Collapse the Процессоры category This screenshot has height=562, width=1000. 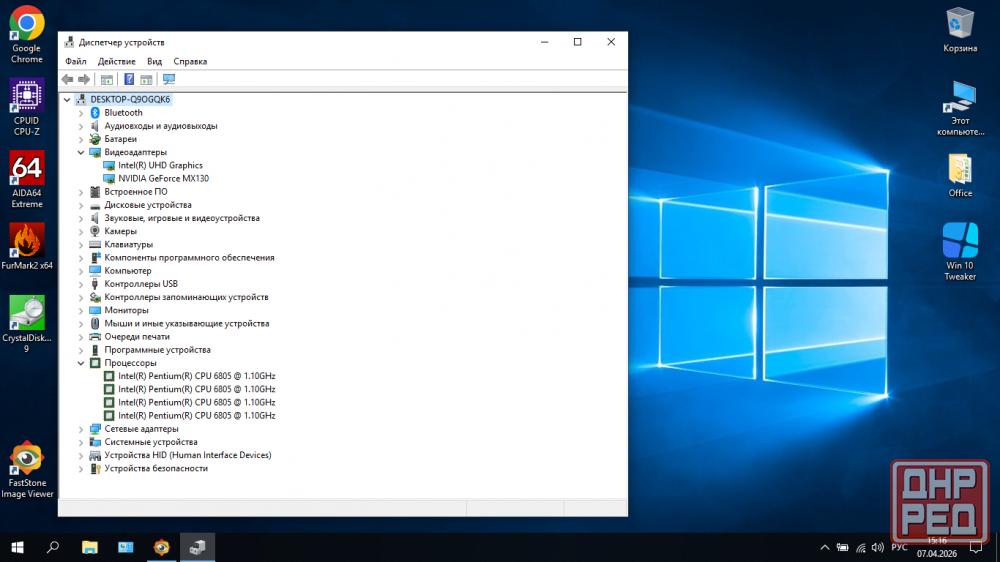(81, 363)
